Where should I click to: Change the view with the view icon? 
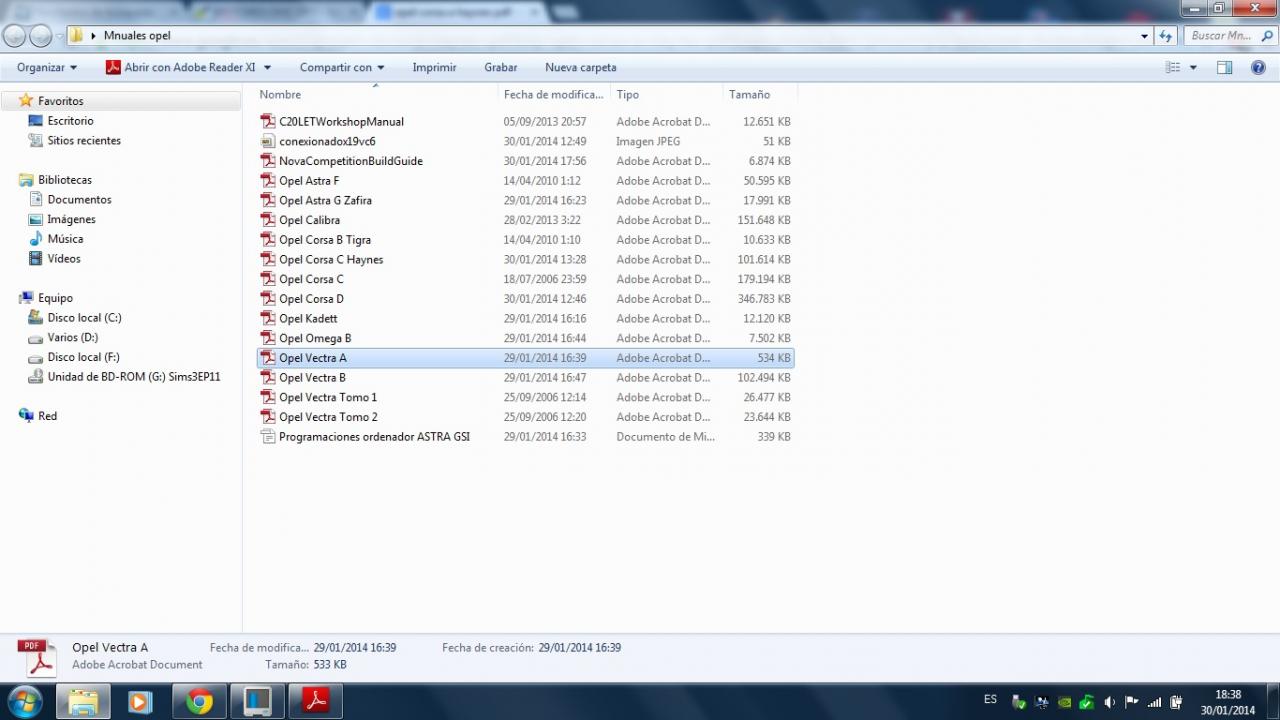pyautogui.click(x=1173, y=67)
